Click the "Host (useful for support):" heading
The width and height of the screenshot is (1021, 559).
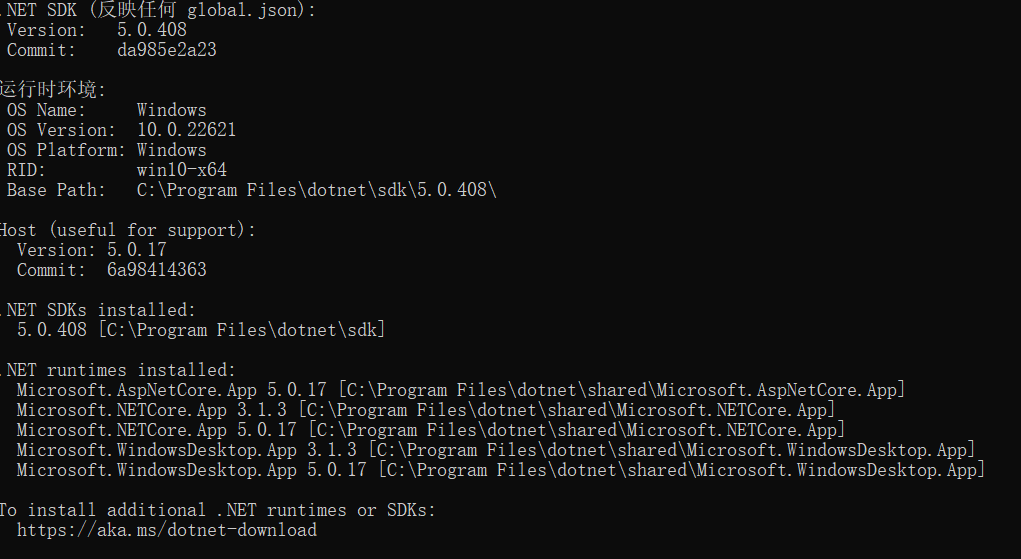[127, 230]
